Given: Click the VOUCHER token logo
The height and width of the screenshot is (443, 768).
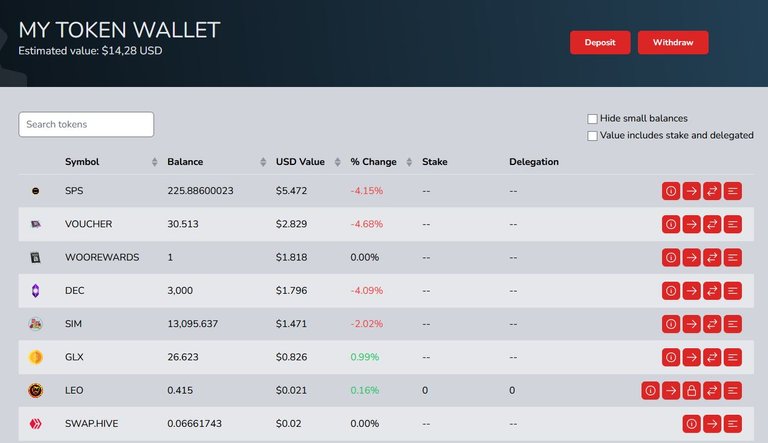Looking at the screenshot, I should click(36, 224).
